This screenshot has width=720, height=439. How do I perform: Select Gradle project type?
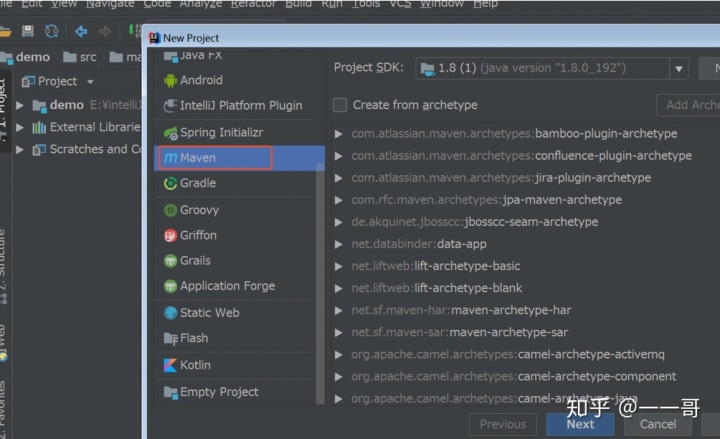190,183
